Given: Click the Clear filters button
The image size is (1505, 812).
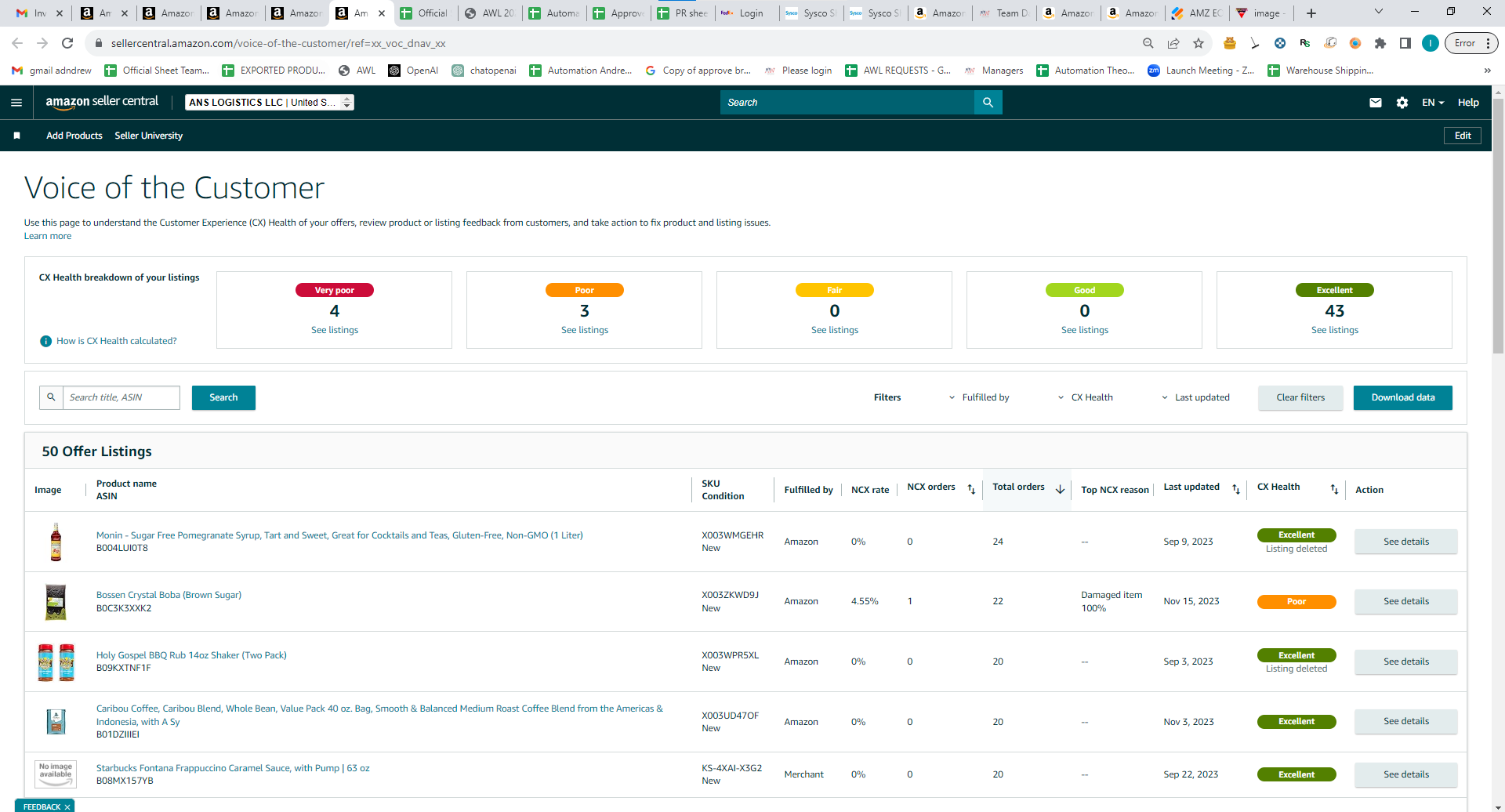Looking at the screenshot, I should pos(1300,397).
